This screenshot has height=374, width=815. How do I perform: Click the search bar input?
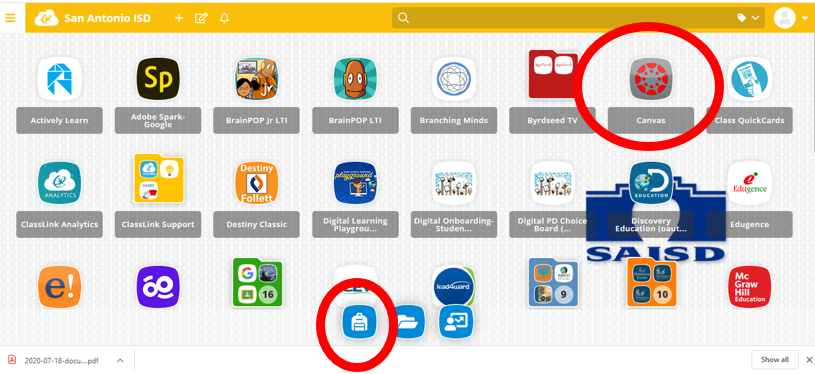pyautogui.click(x=578, y=18)
